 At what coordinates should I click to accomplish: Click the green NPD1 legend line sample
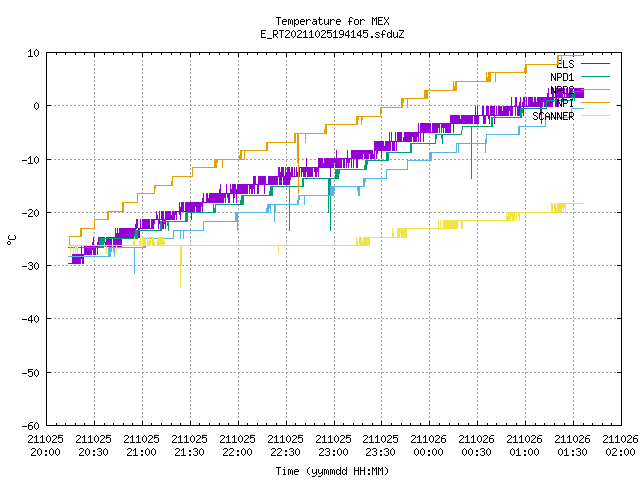pyautogui.click(x=595, y=76)
